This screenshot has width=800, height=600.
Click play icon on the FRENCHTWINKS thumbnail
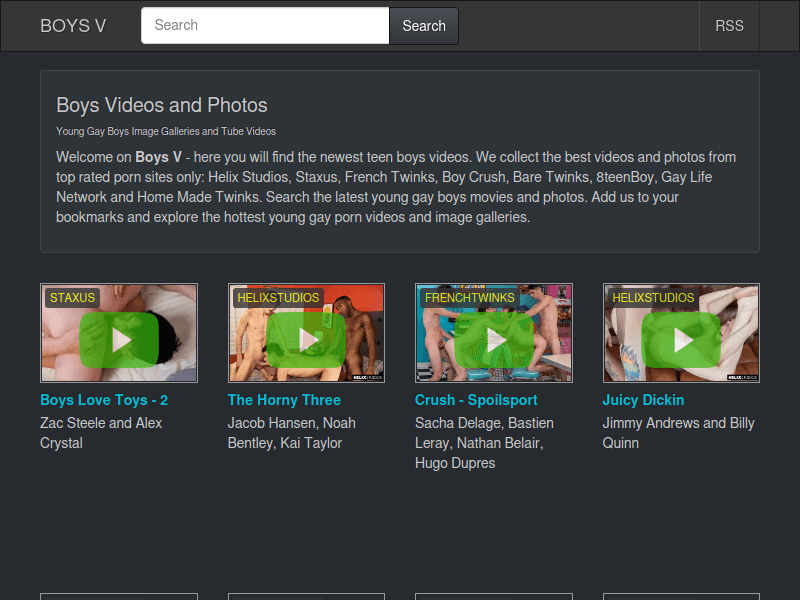(494, 340)
